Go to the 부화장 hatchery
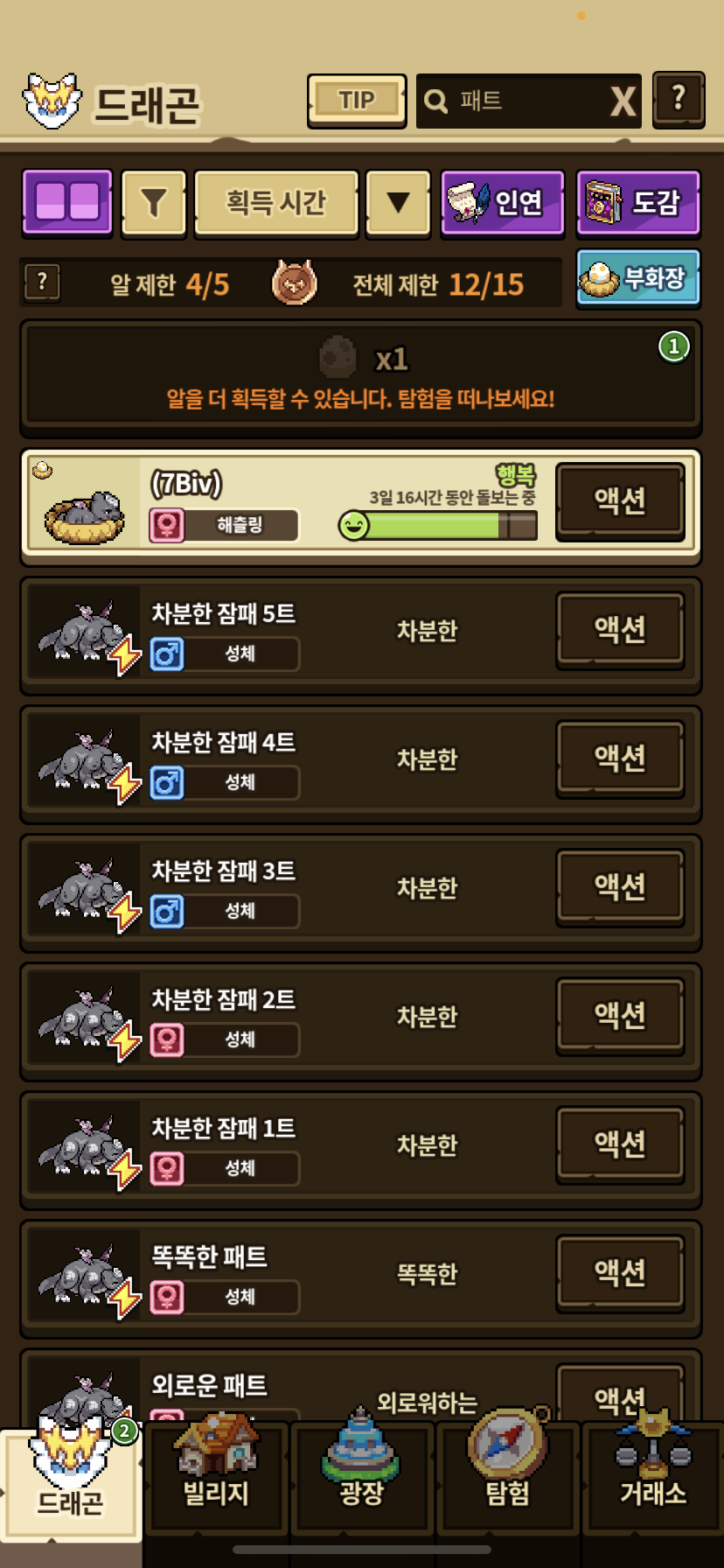This screenshot has width=724, height=1568. click(x=638, y=278)
